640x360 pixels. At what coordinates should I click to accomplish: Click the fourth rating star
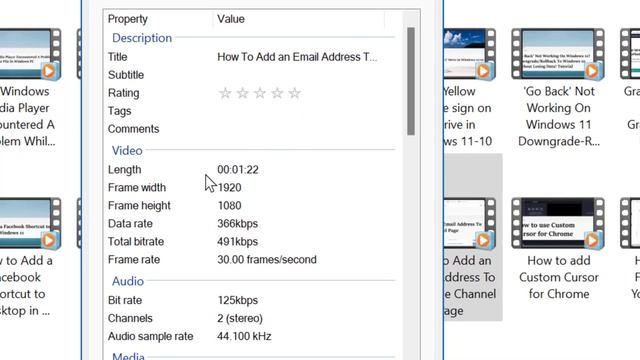coord(277,93)
